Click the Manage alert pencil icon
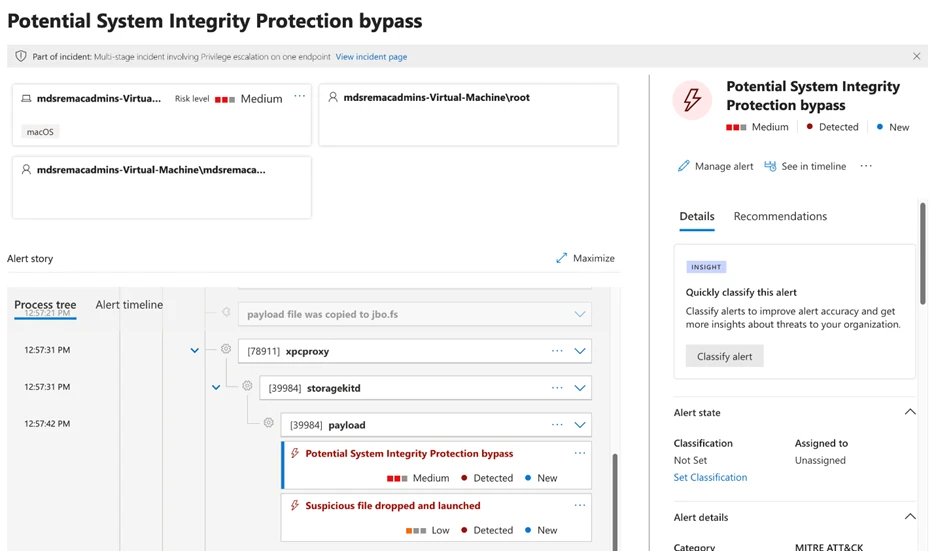The image size is (936, 551). 684,166
